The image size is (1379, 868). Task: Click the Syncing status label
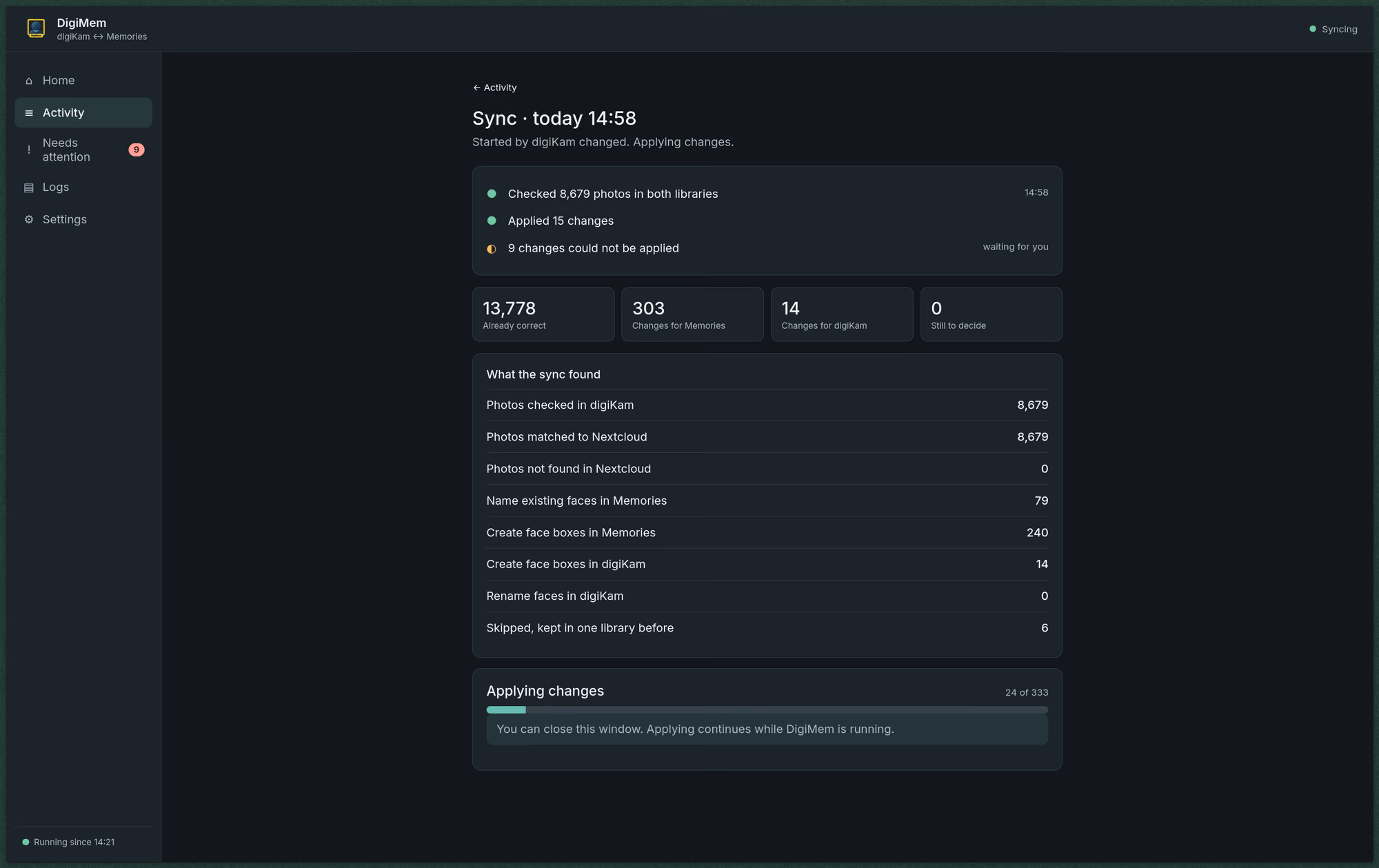click(1339, 29)
